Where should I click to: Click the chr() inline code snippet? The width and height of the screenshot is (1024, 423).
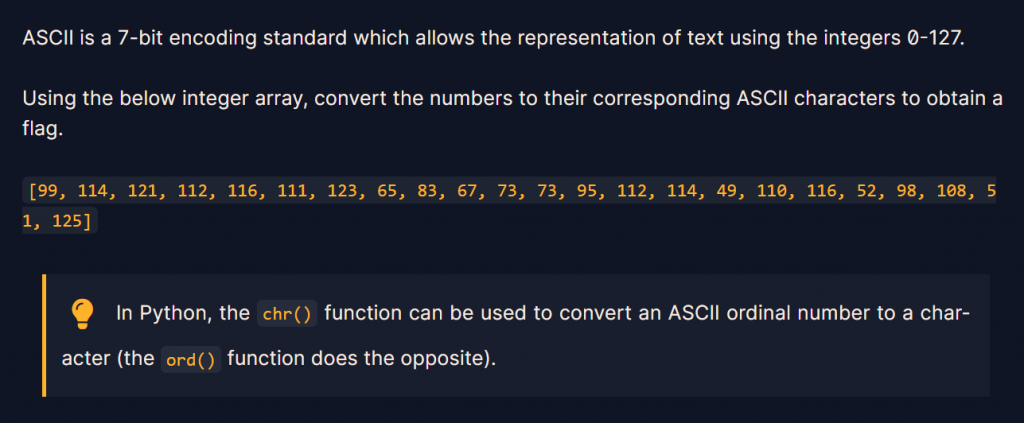pos(287,314)
